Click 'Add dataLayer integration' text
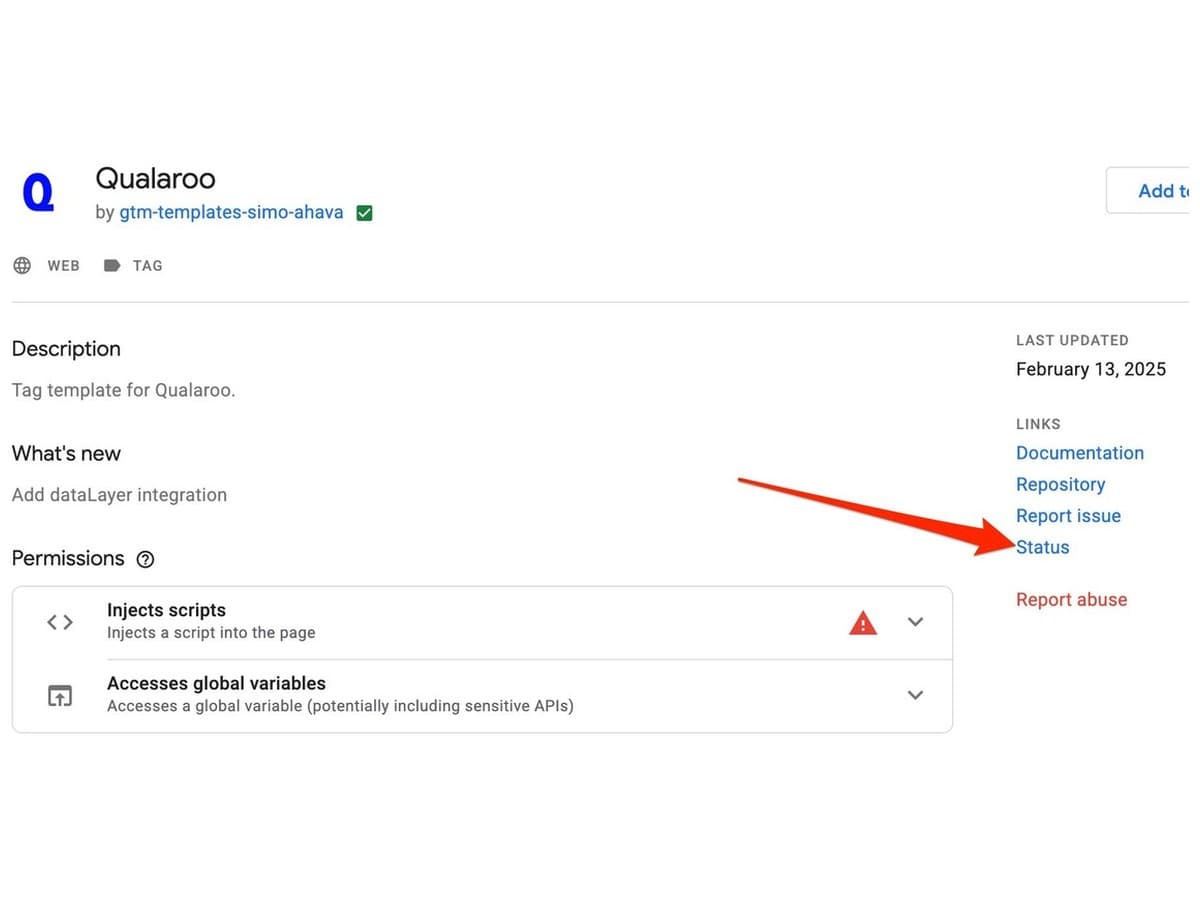The height and width of the screenshot is (900, 1200). pyautogui.click(x=119, y=495)
